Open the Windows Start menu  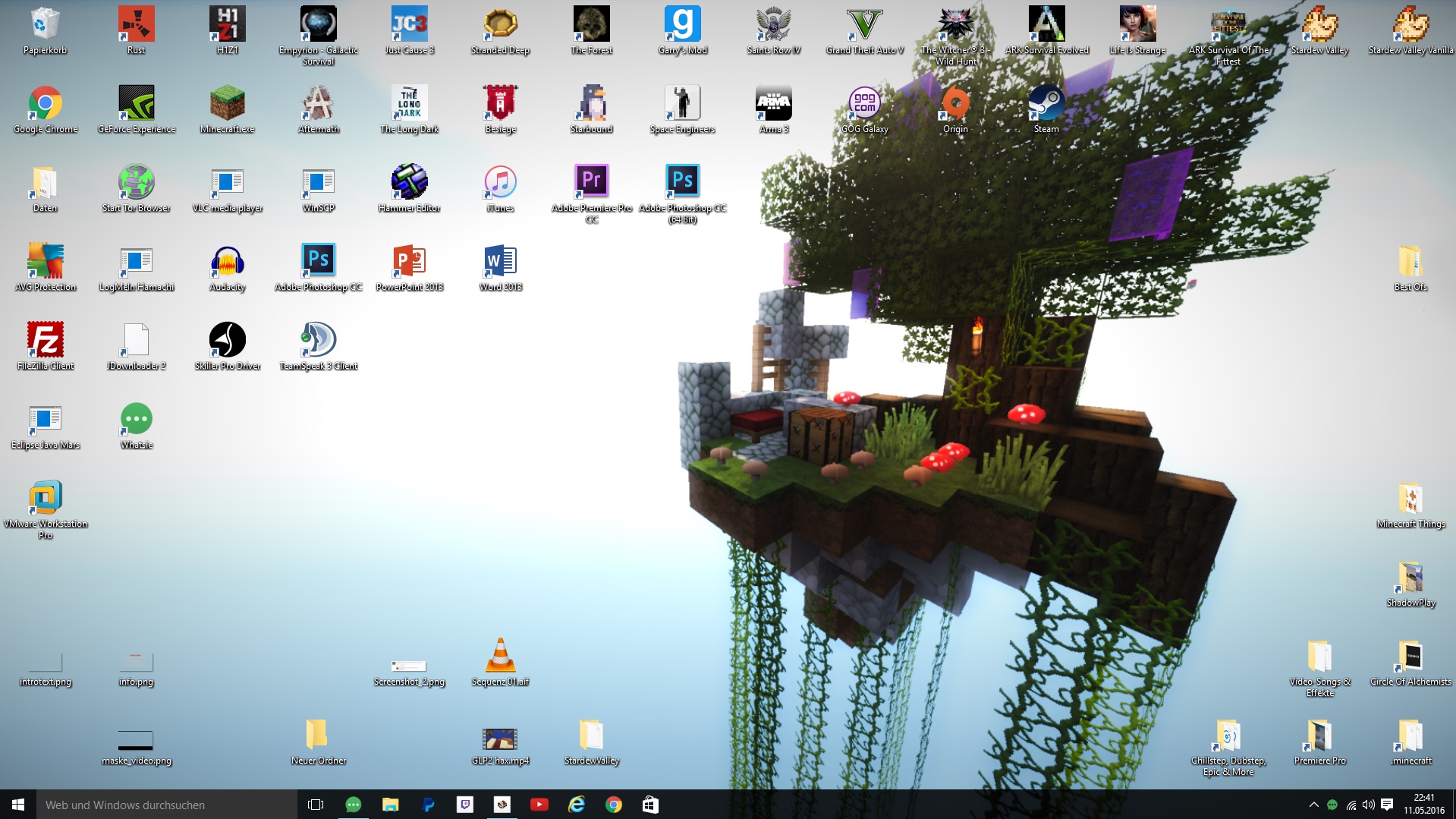pos(18,805)
